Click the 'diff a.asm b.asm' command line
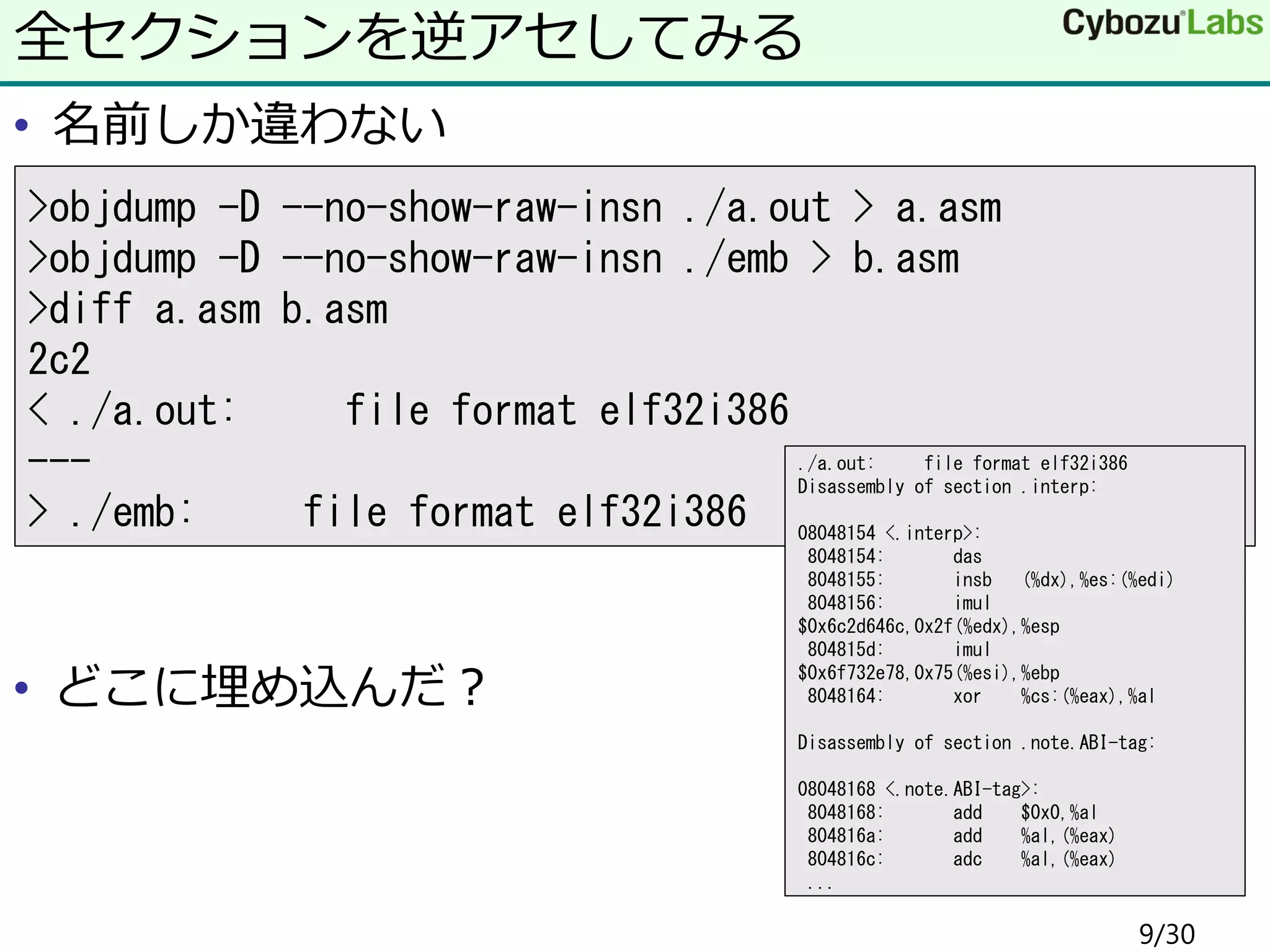 point(208,309)
